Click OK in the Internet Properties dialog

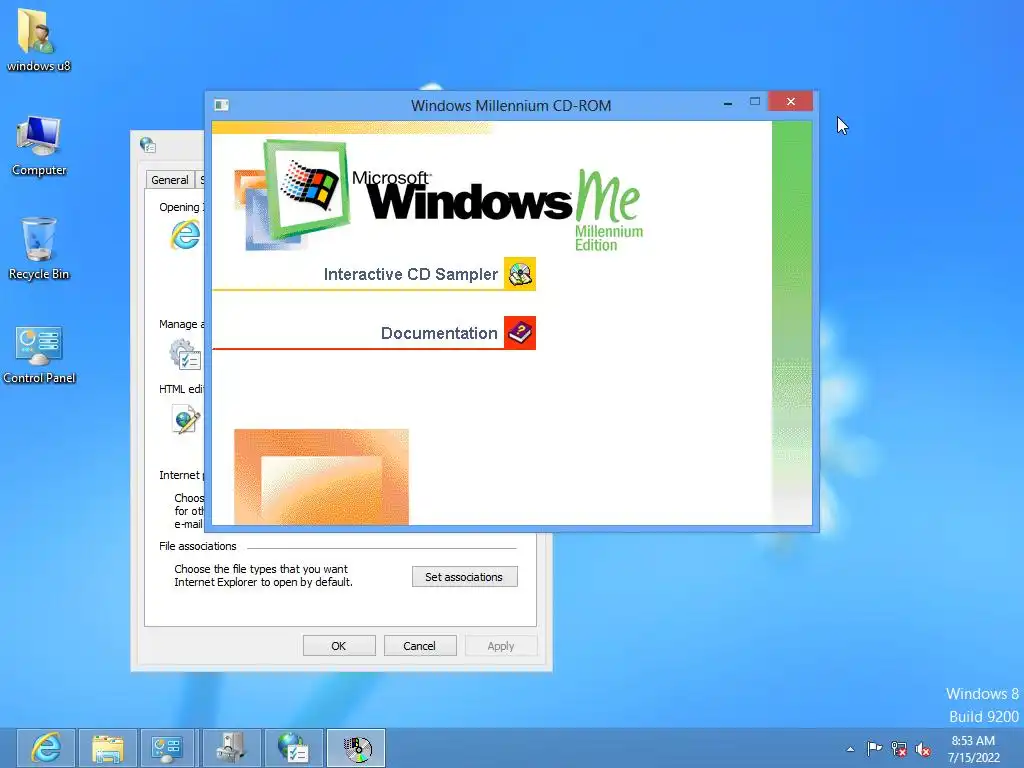pyautogui.click(x=339, y=646)
